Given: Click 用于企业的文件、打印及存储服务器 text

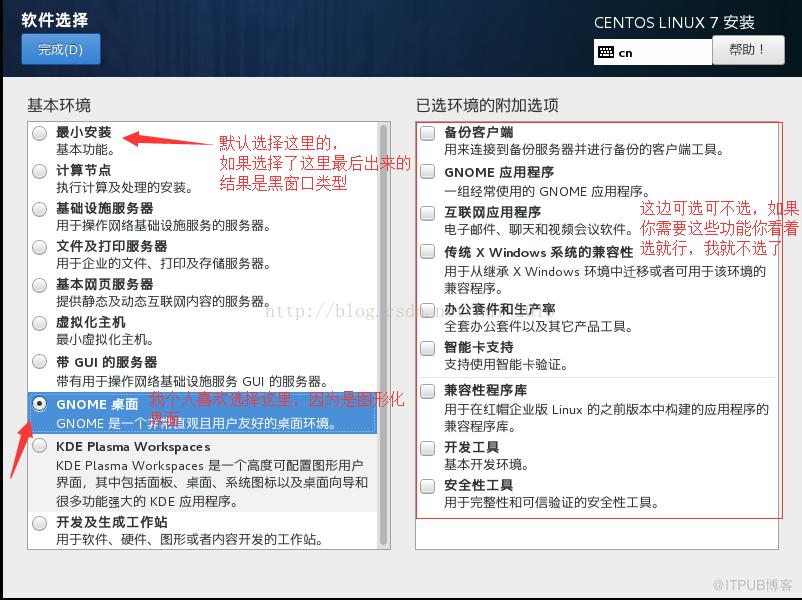Looking at the screenshot, I should point(163,263).
